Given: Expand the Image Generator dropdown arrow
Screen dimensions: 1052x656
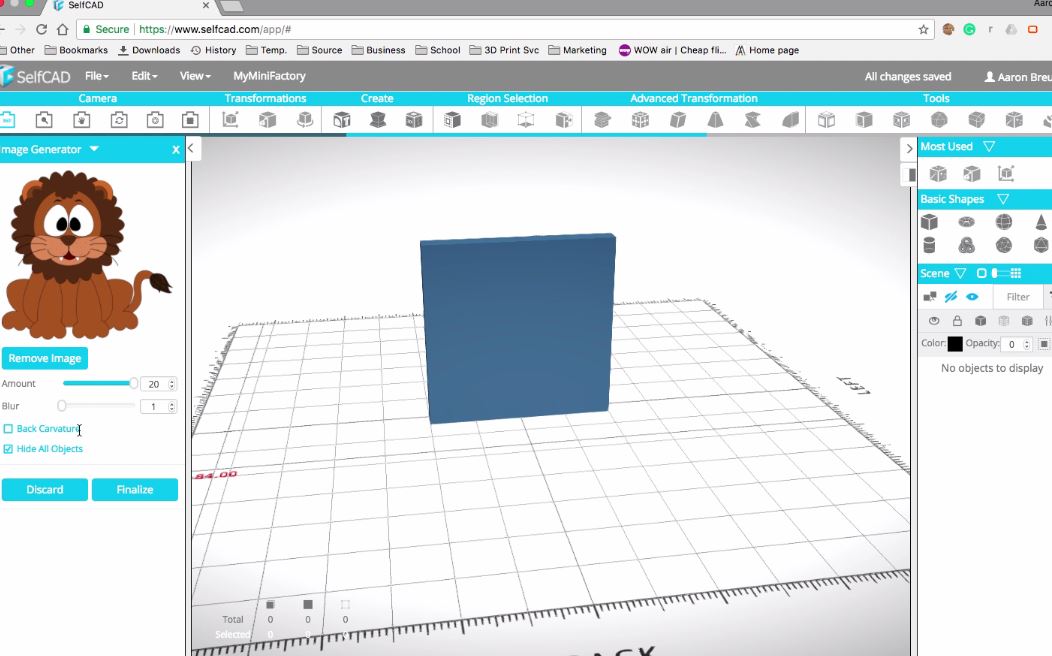Looking at the screenshot, I should [94, 149].
